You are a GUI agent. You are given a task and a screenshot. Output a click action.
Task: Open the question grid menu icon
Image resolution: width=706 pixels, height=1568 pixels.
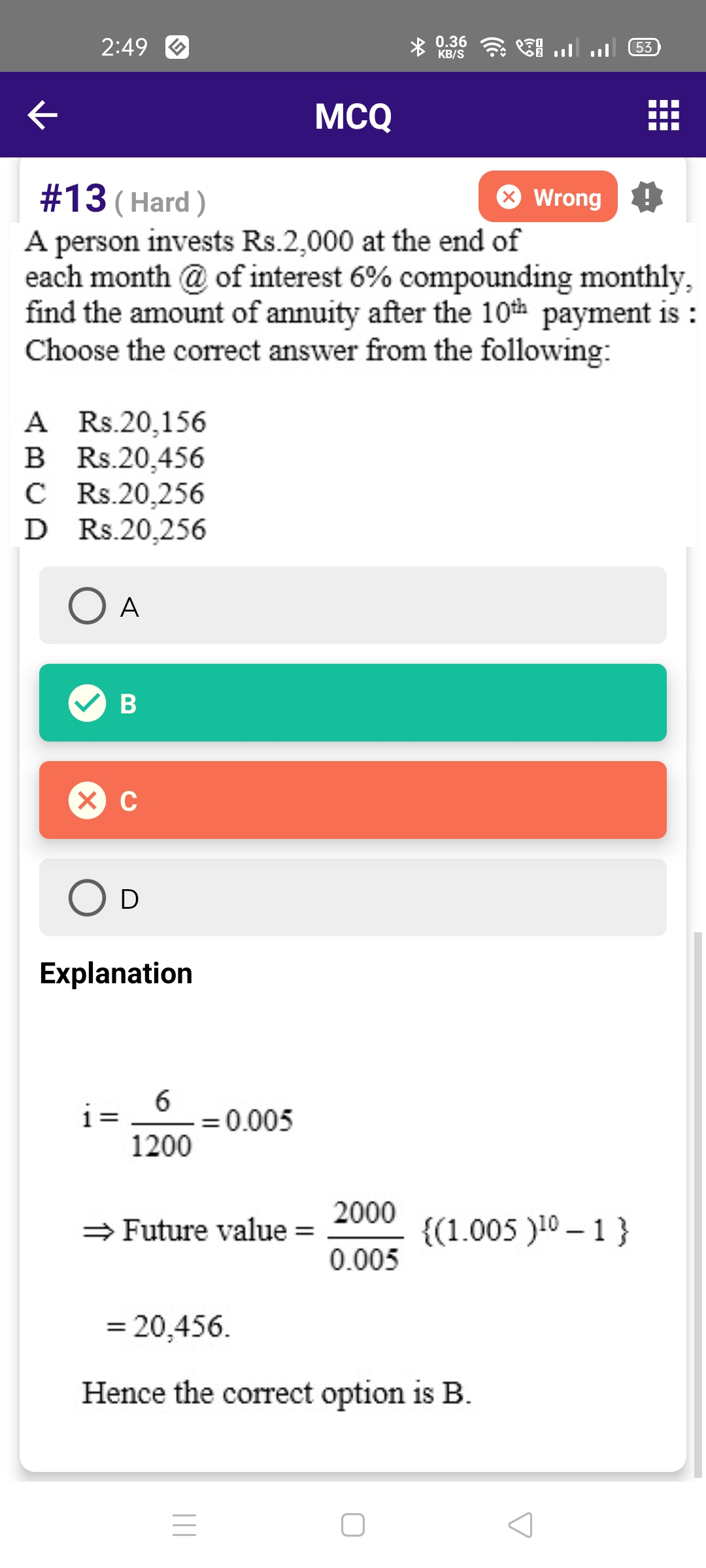(664, 115)
